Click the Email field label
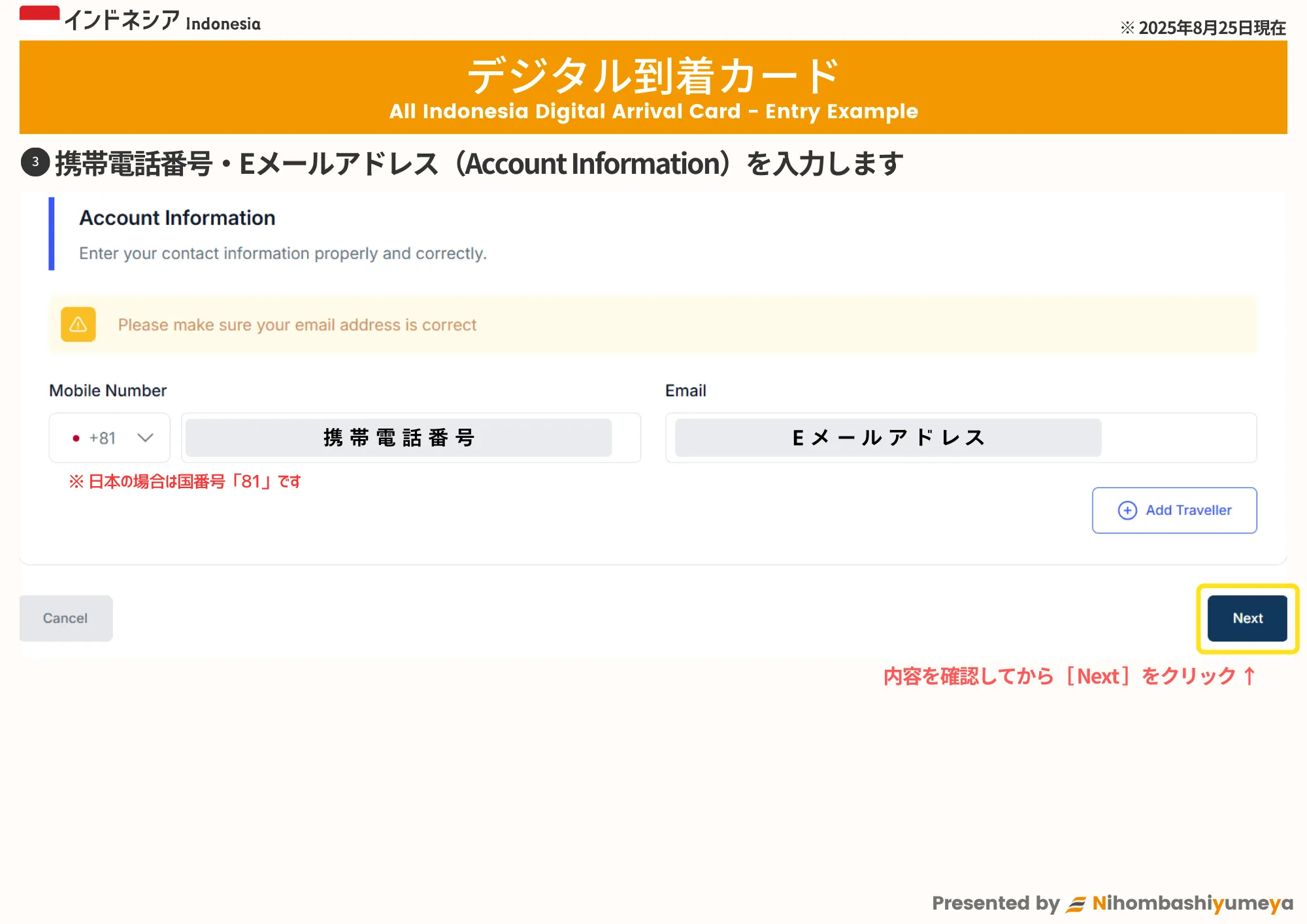The image size is (1307, 924). (686, 390)
